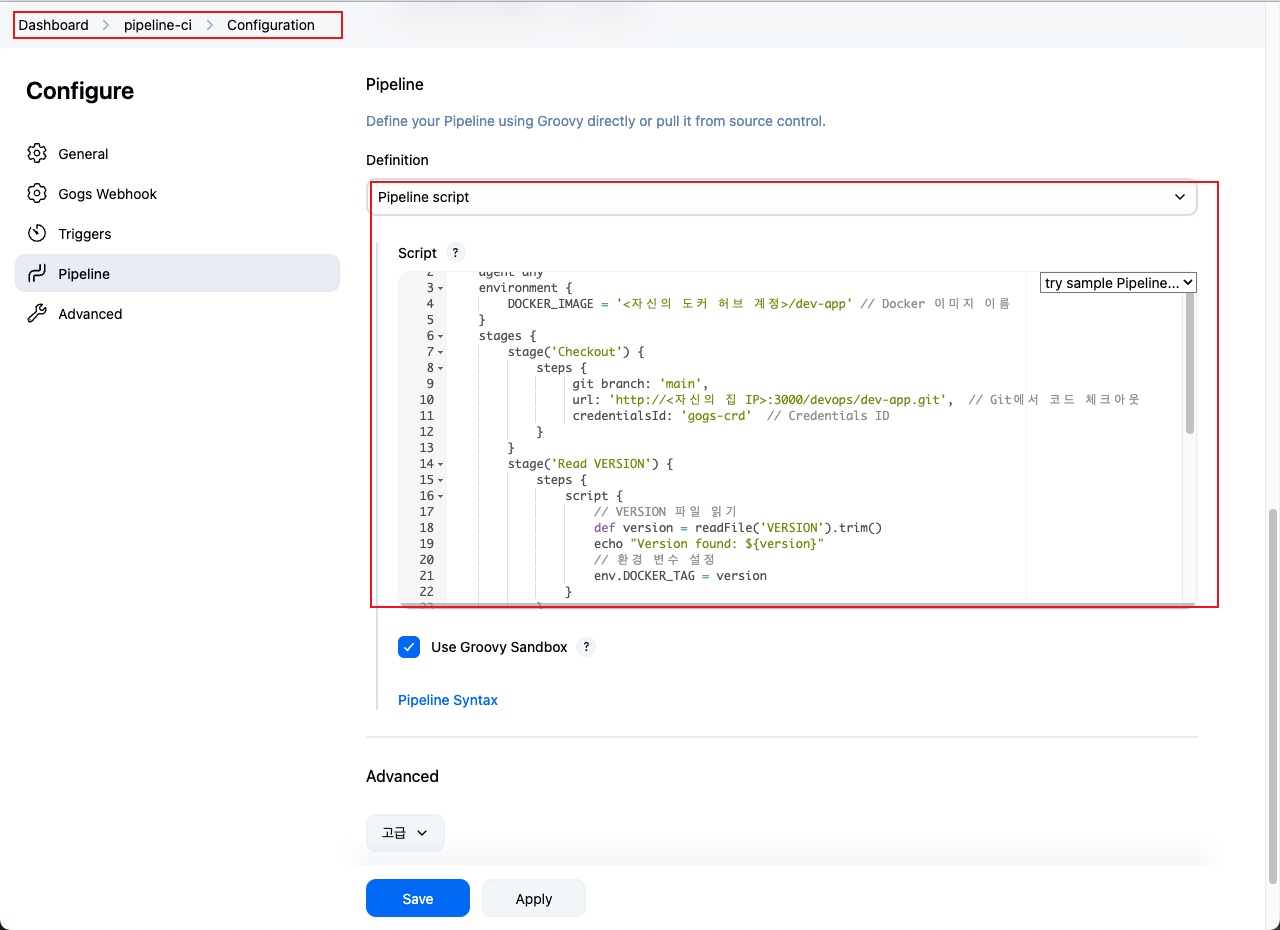Click the '// VERSION 파일 읽기' comment line

click(x=665, y=512)
